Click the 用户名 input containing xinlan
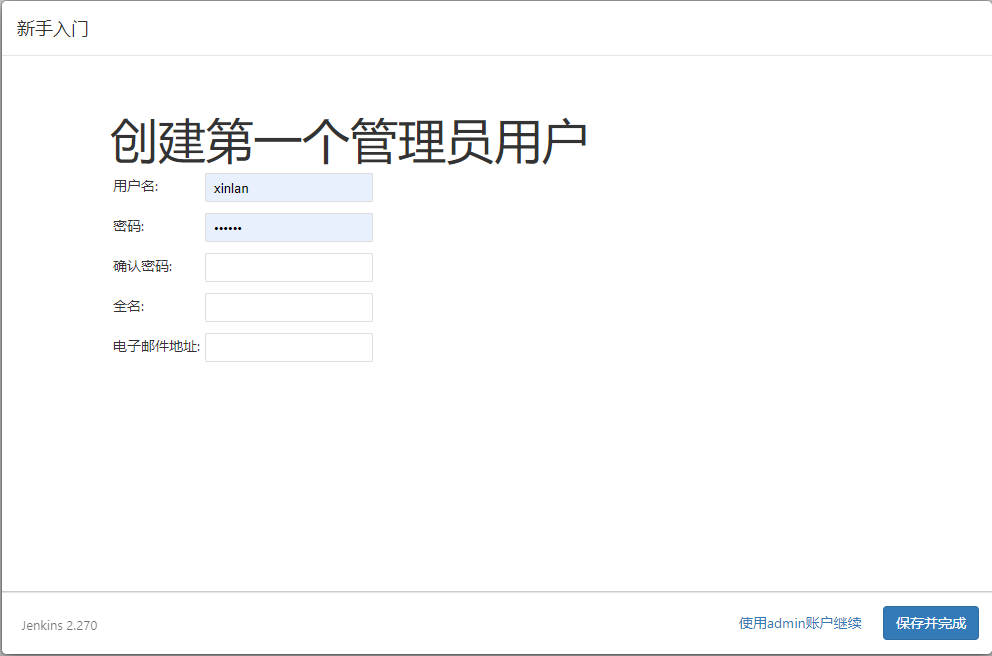 click(x=288, y=187)
